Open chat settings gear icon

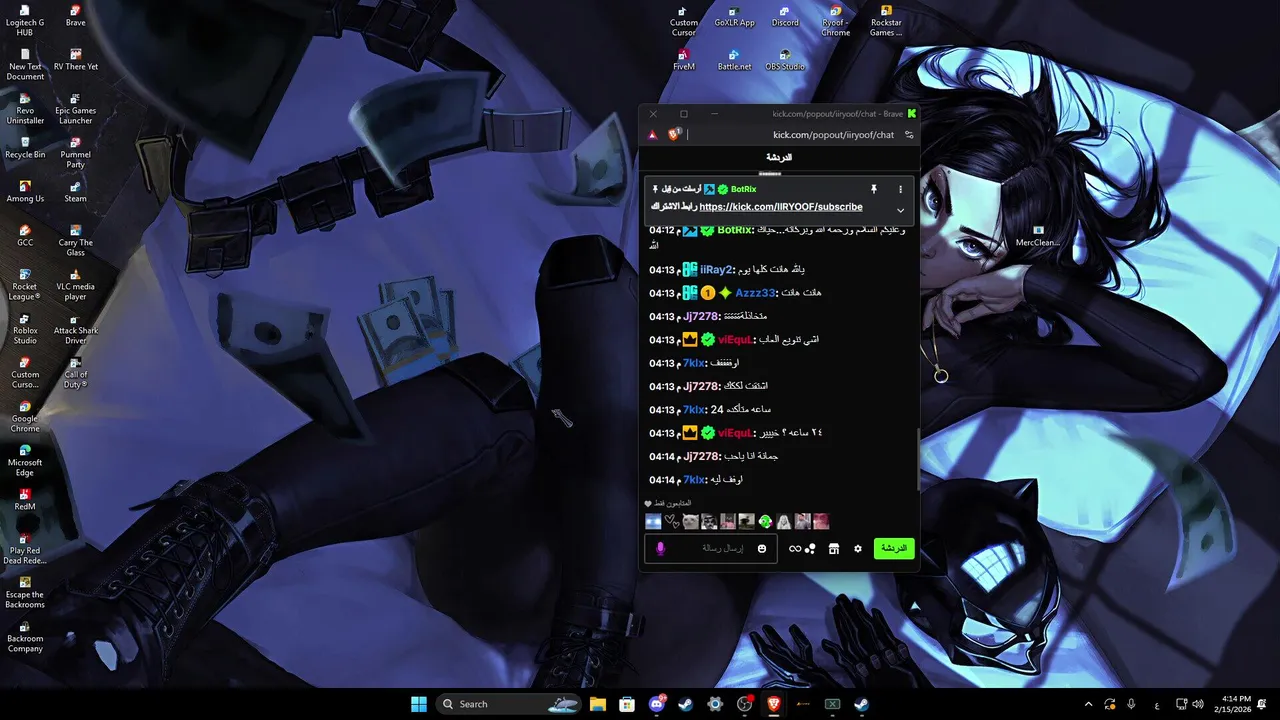point(857,548)
